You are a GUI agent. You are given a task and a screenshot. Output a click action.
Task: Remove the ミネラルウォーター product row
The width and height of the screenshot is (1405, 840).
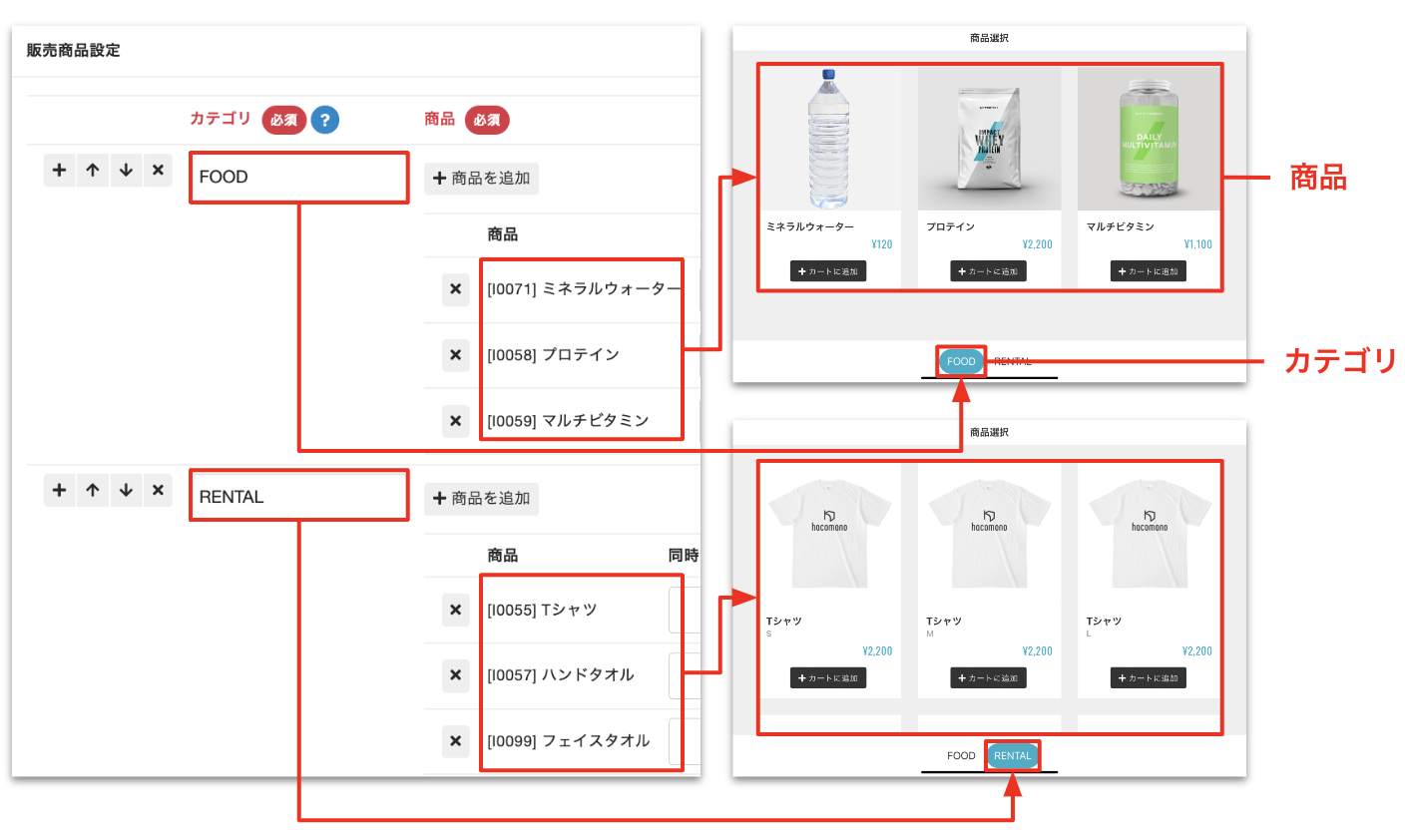point(455,289)
